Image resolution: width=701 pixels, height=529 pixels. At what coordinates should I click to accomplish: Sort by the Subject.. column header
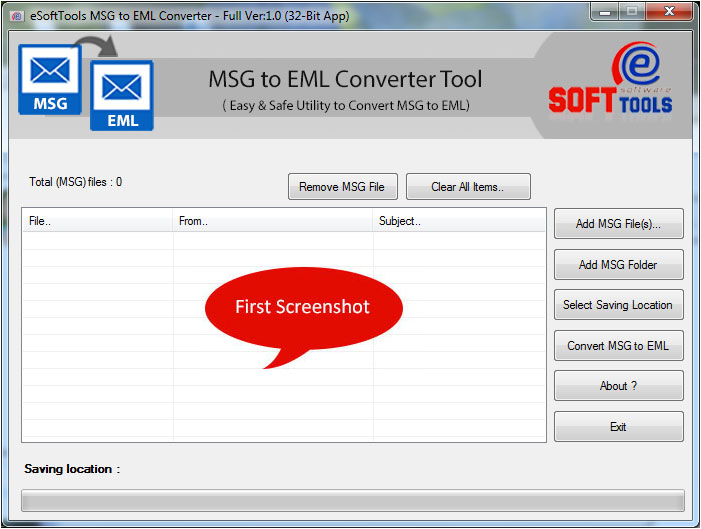[x=459, y=221]
